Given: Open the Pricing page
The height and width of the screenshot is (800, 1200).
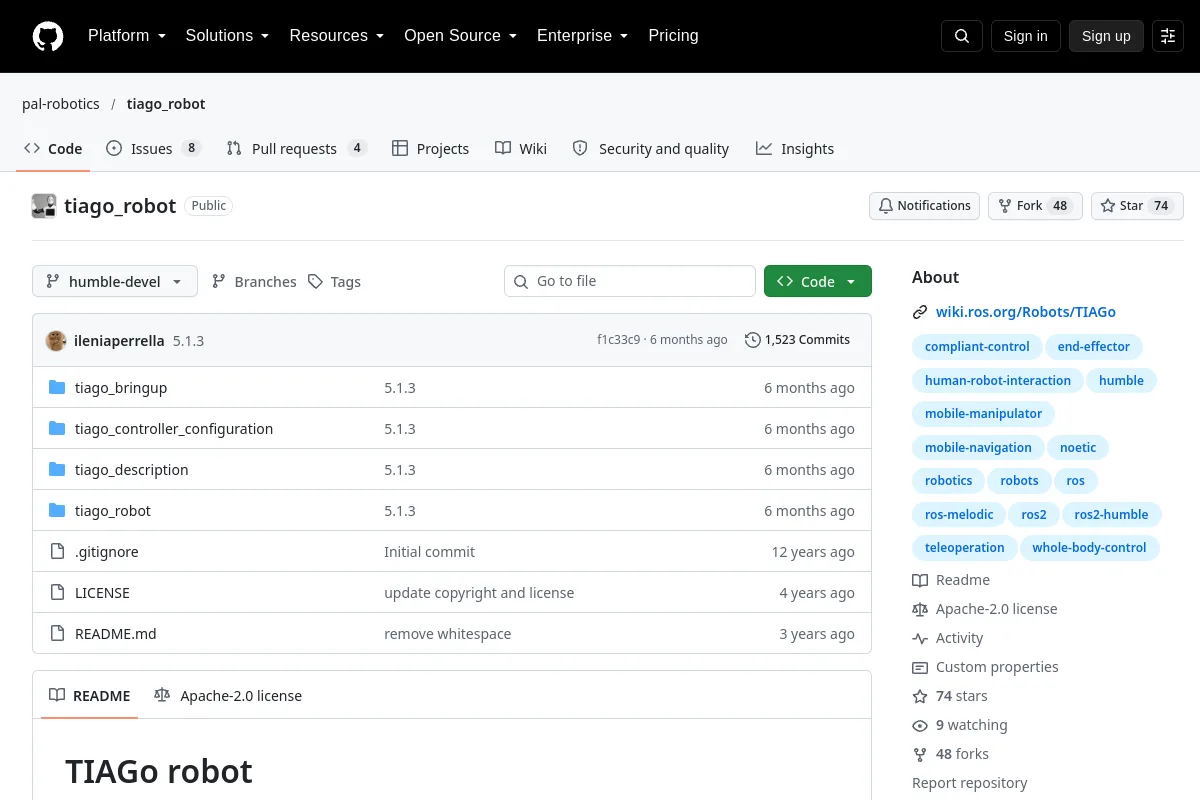Looking at the screenshot, I should pyautogui.click(x=673, y=36).
